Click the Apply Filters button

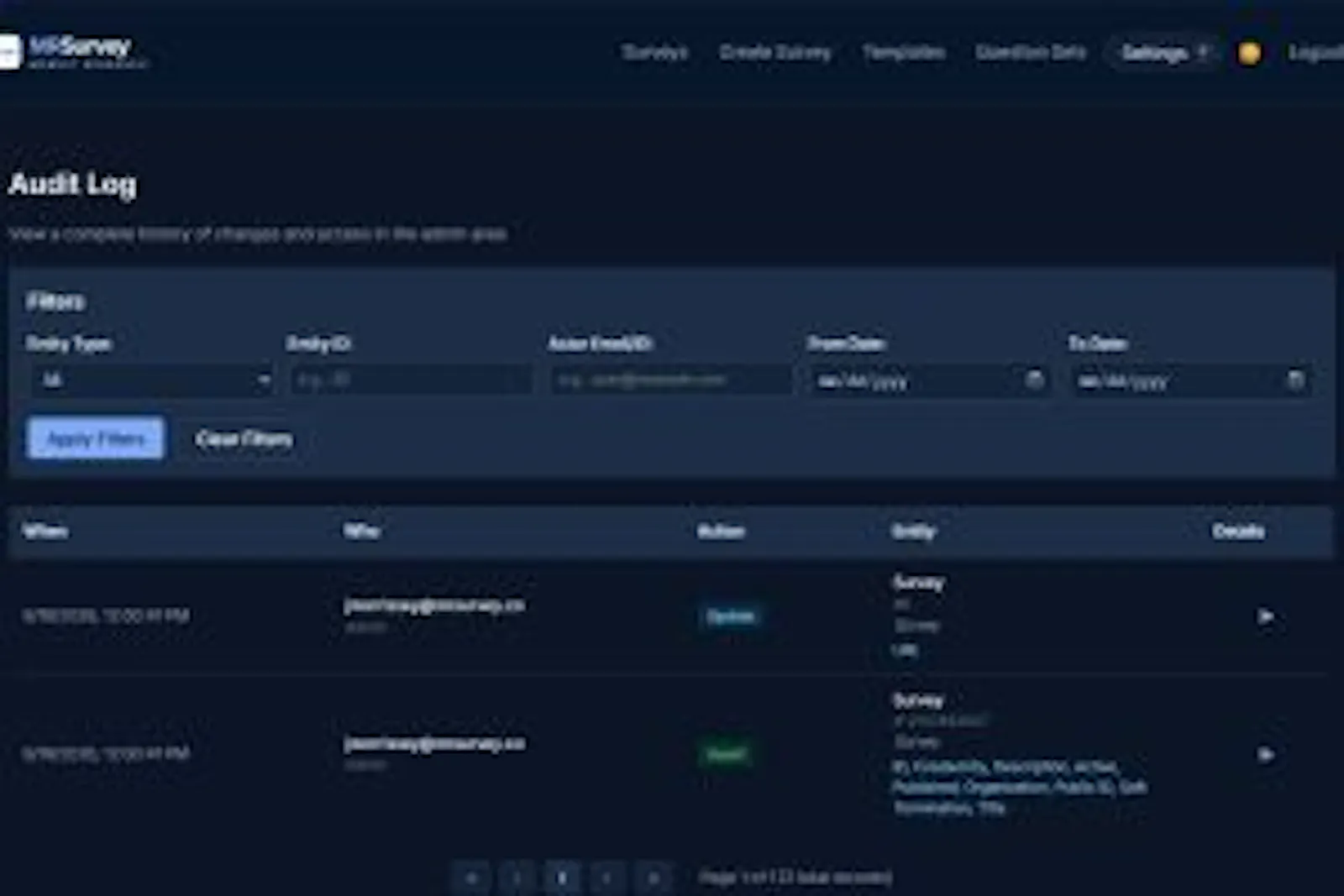96,438
